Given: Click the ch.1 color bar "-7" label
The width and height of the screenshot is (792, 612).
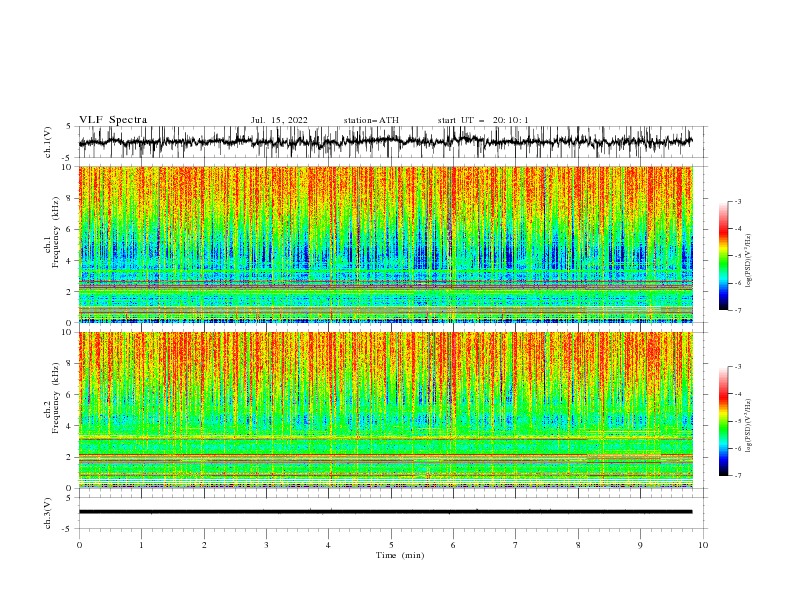Looking at the screenshot, I should [737, 310].
